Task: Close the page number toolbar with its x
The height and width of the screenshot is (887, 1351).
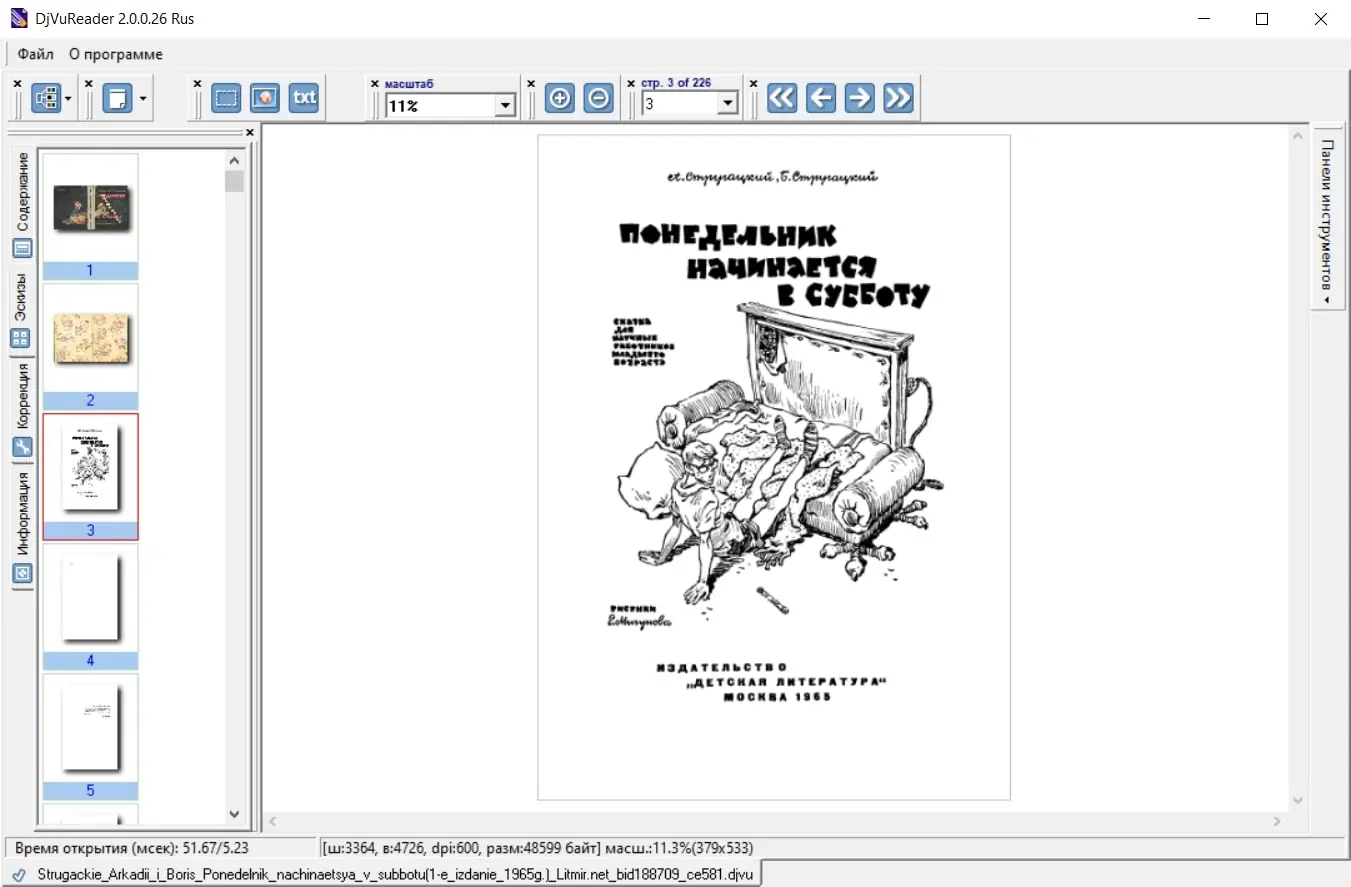Action: (631, 84)
